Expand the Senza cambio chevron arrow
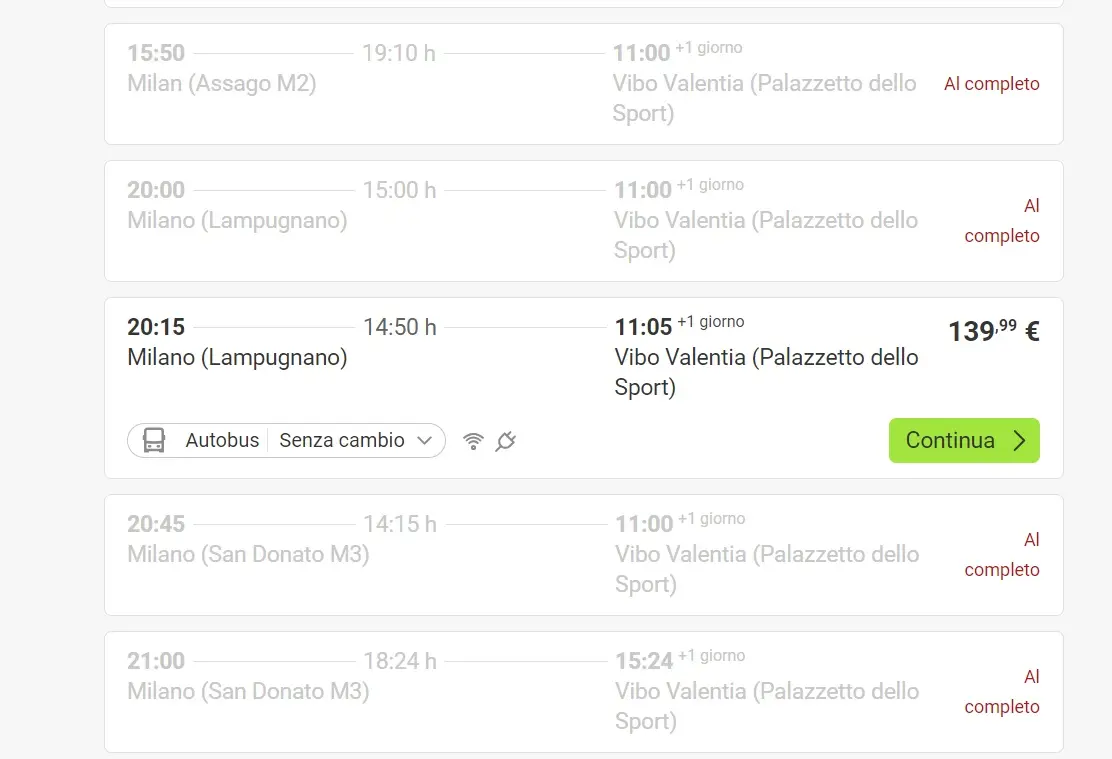1112x759 pixels. [424, 440]
